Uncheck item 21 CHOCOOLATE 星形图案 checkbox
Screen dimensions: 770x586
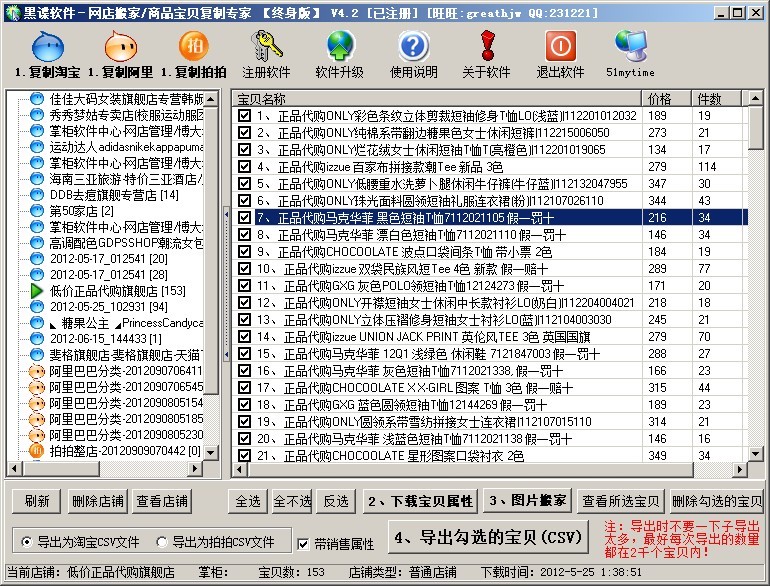(244, 455)
